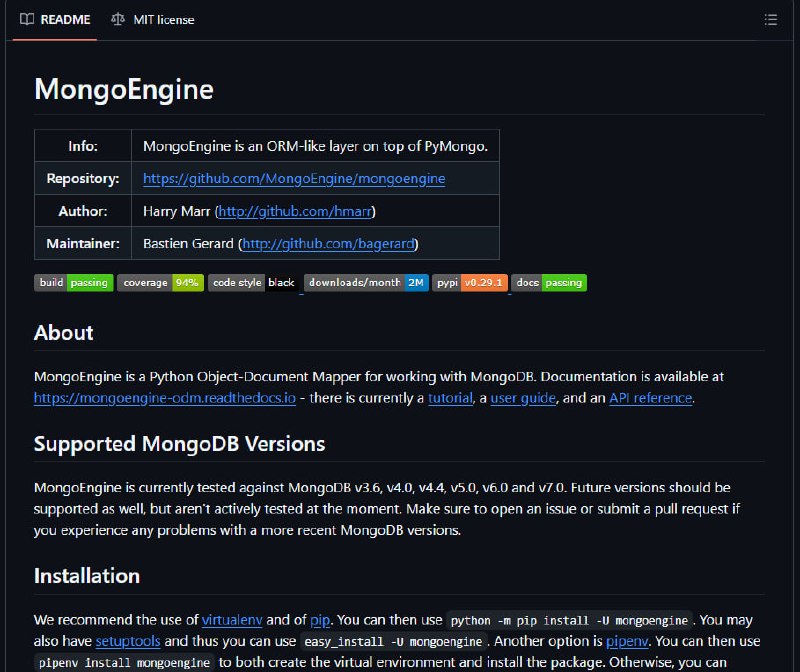The height and width of the screenshot is (672, 800).
Task: Open Harry Marr's GitHub profile link
Action: (295, 211)
